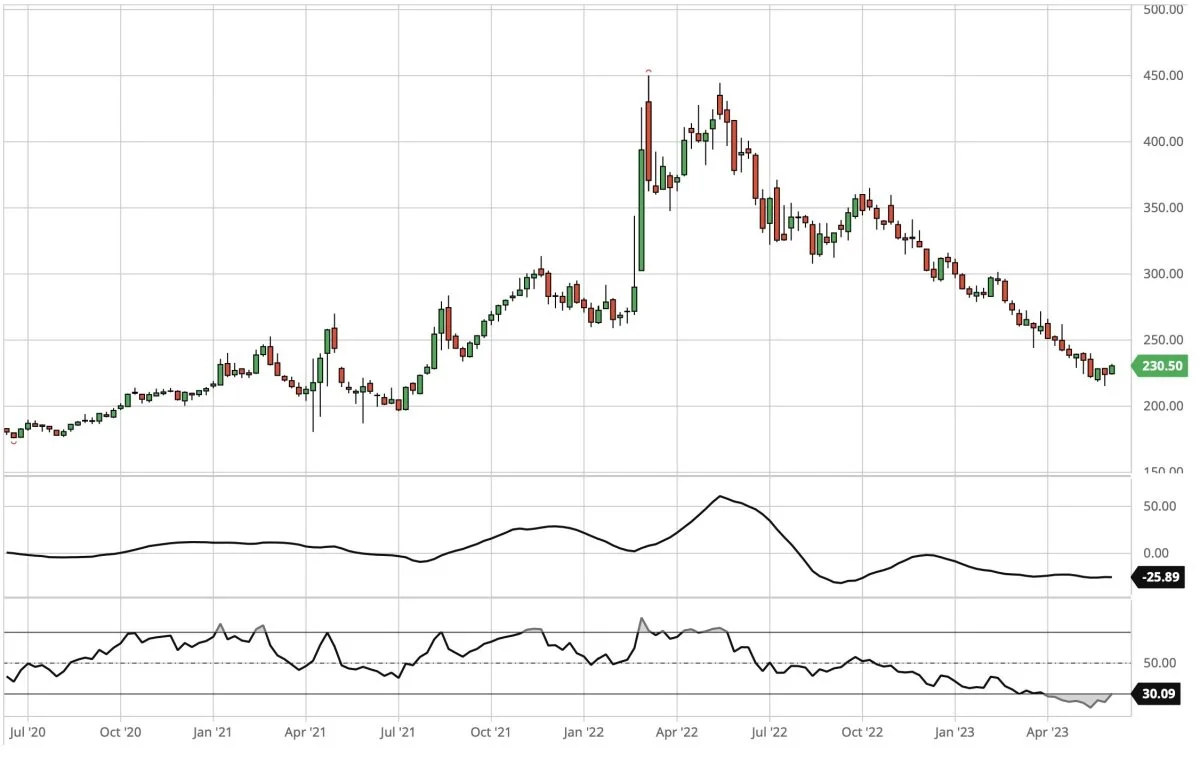Click the Apr '22 date label
The height and width of the screenshot is (758, 1200).
click(675, 733)
